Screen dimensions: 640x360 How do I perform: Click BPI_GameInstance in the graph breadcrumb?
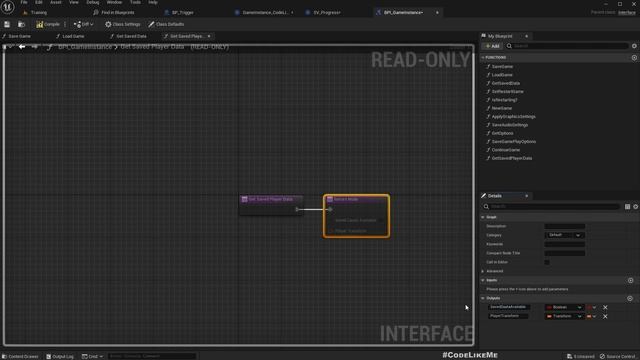pyautogui.click(x=85, y=47)
